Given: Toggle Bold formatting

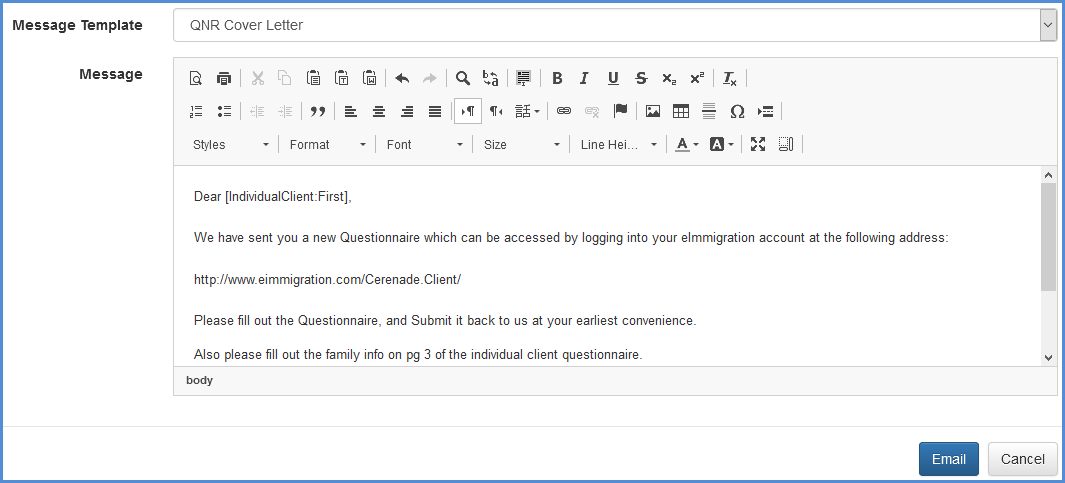Looking at the screenshot, I should click(557, 78).
